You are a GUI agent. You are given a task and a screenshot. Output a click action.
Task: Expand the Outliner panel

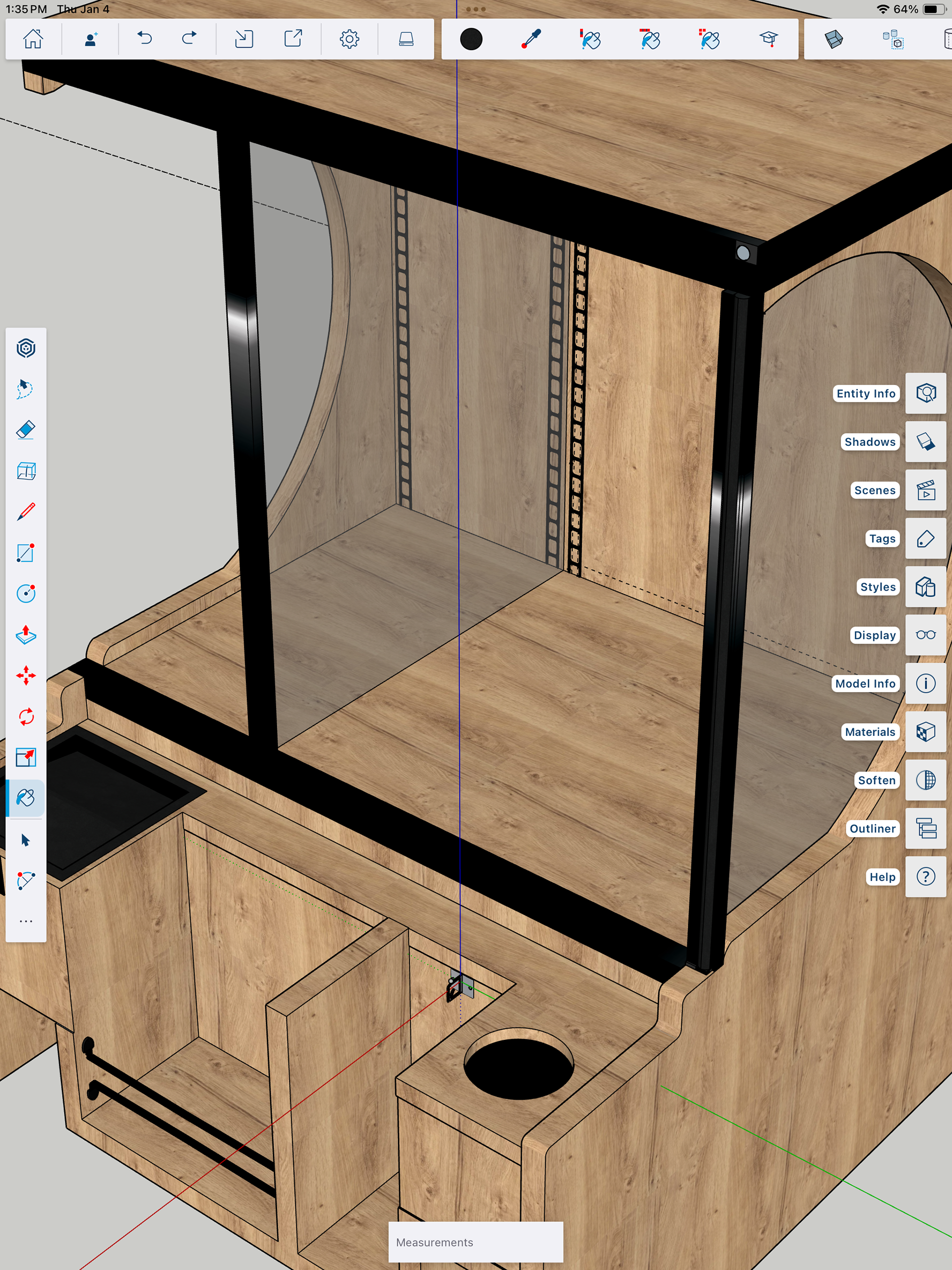[925, 829]
